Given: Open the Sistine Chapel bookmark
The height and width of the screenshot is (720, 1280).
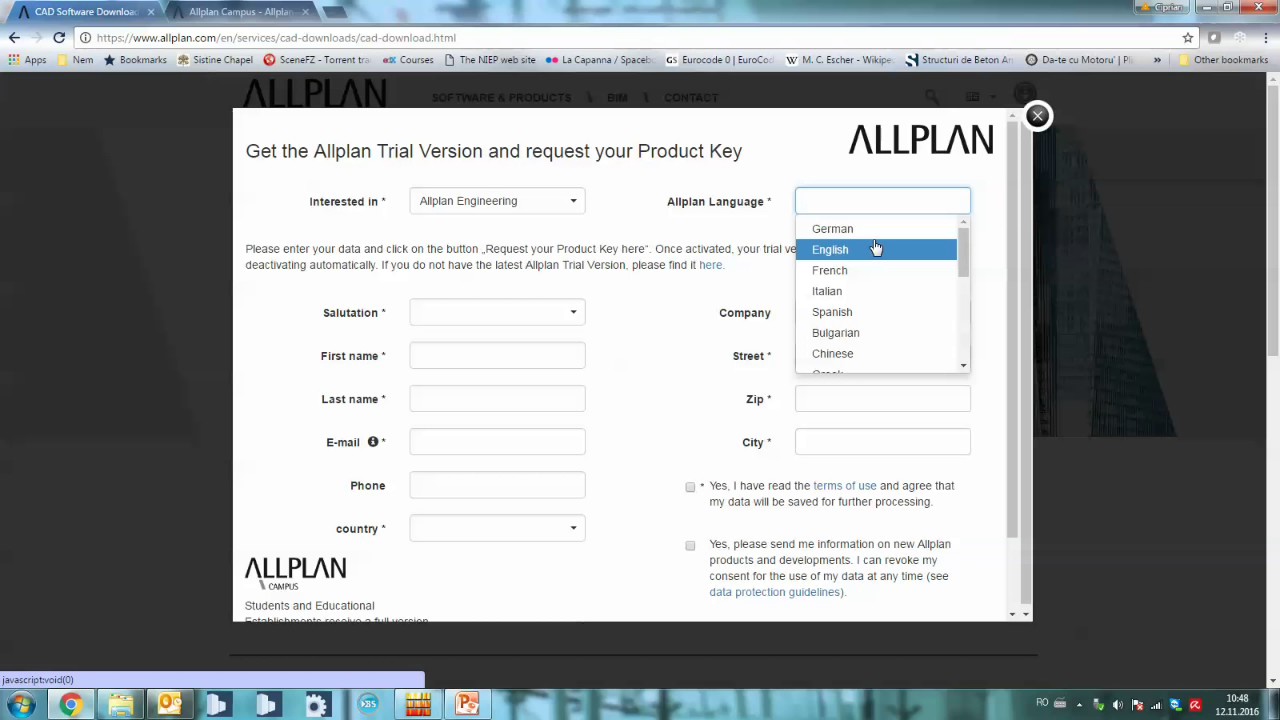Looking at the screenshot, I should (x=215, y=60).
